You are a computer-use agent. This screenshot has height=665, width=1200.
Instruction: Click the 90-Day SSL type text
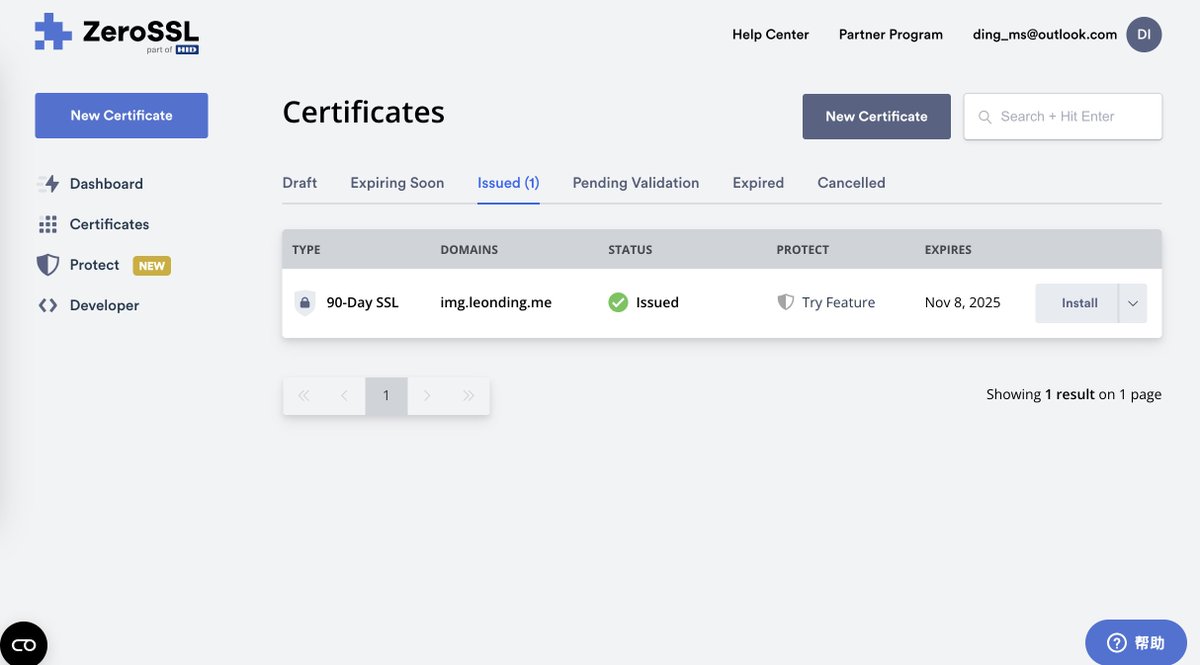pos(362,302)
